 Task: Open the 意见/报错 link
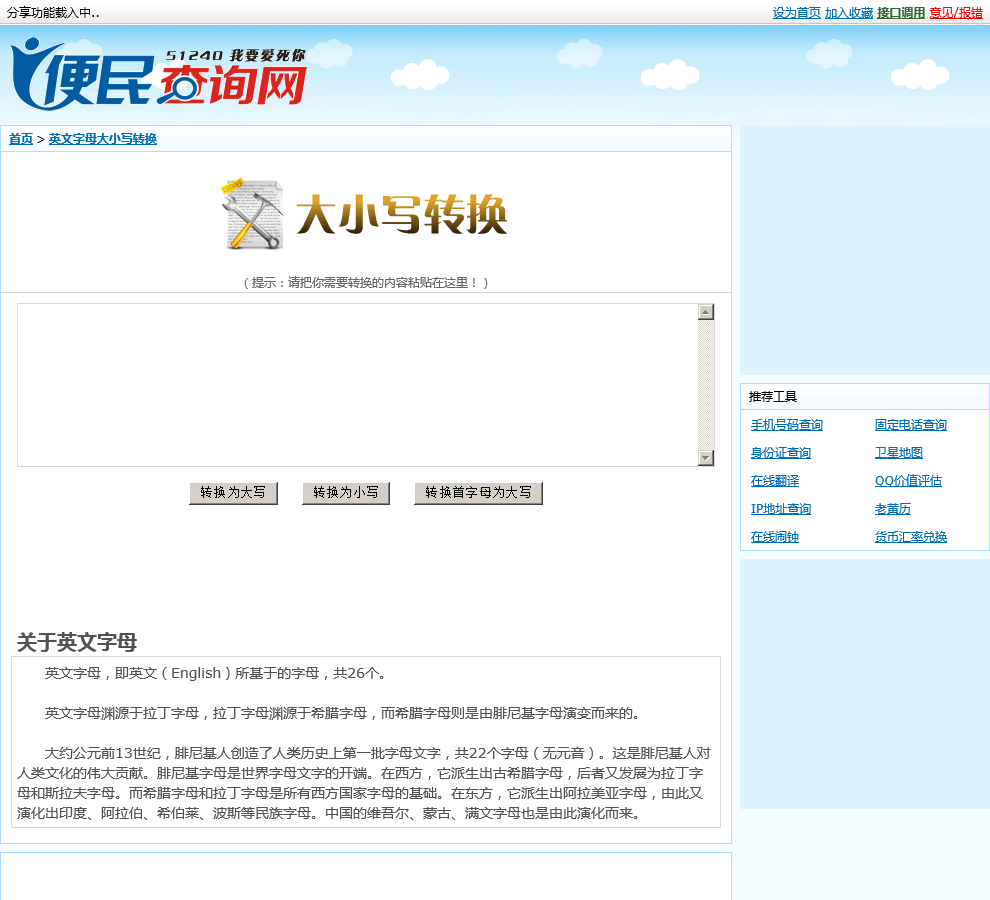click(956, 13)
